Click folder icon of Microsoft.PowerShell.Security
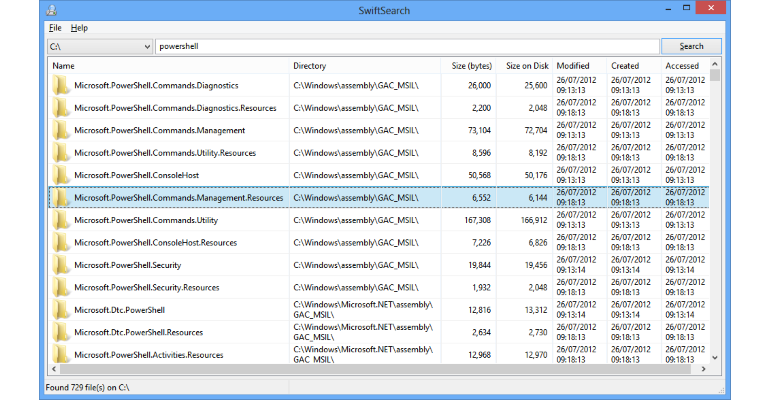Viewport: 770px width, 400px height. click(x=60, y=265)
